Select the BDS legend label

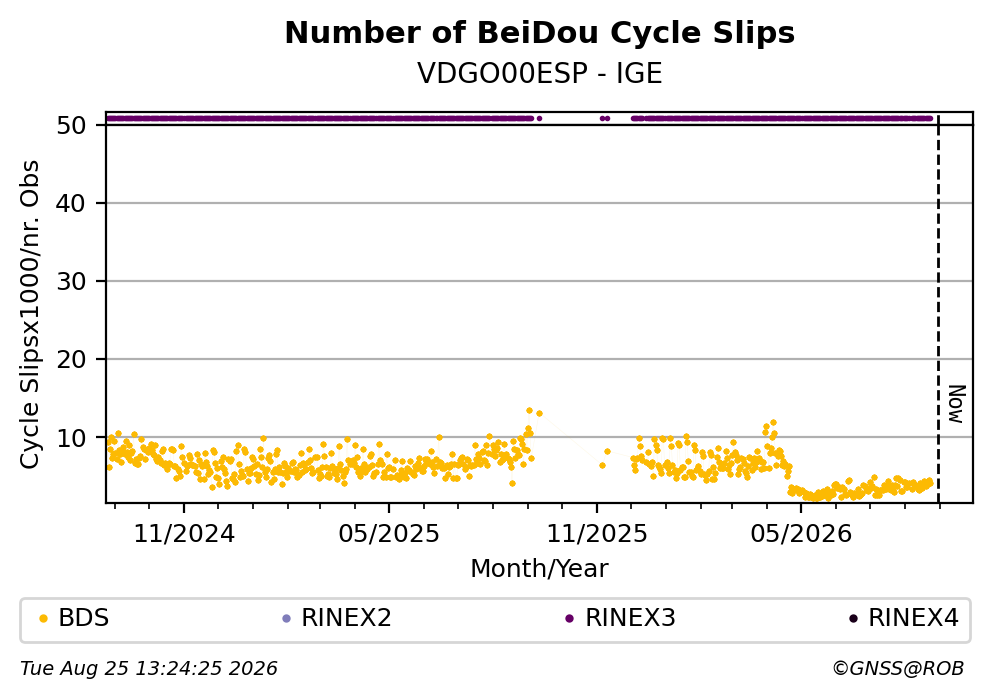pyautogui.click(x=84, y=618)
